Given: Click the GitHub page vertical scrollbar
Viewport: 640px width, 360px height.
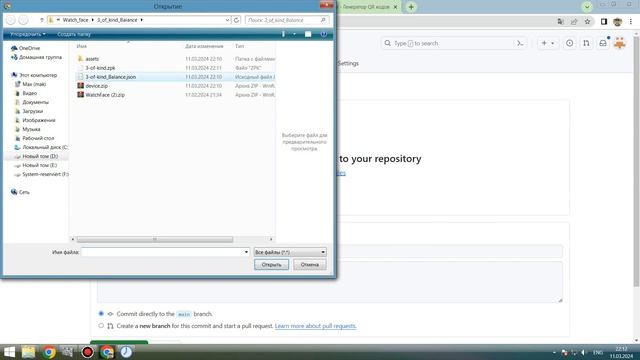Looking at the screenshot, I should point(637,163).
